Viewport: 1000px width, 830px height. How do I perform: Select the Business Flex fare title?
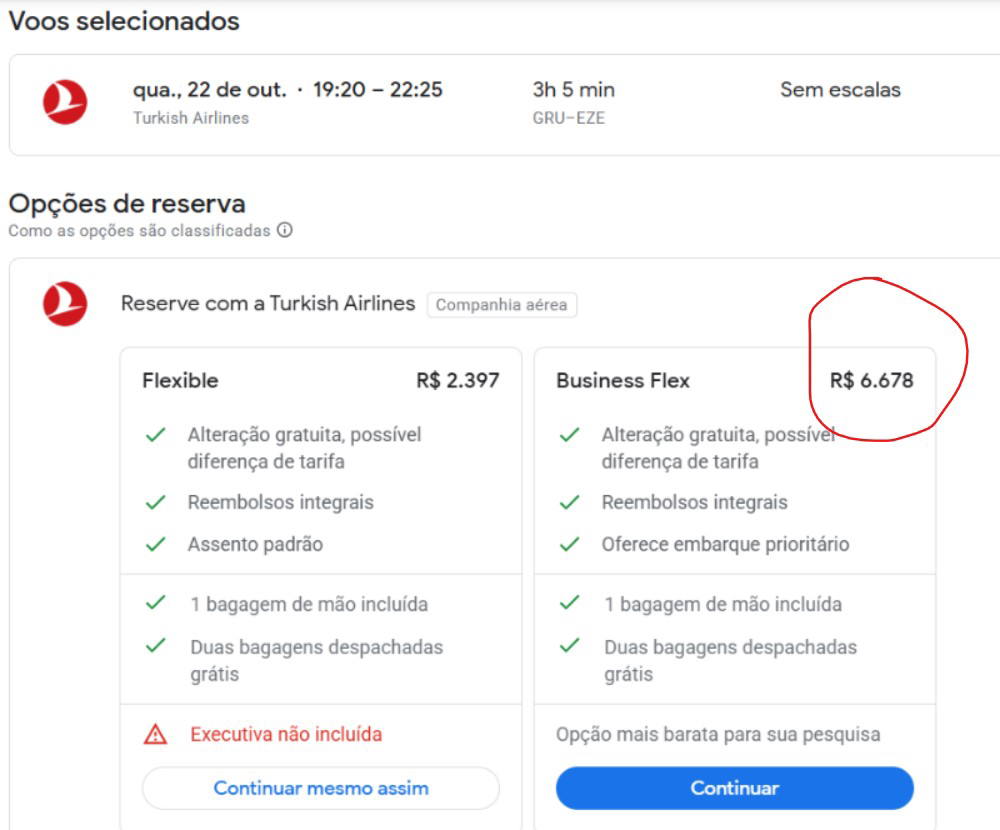click(x=623, y=381)
